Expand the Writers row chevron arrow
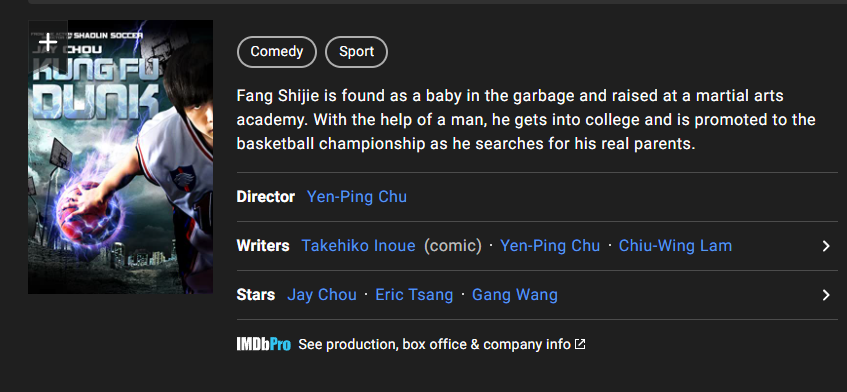The image size is (847, 392). tap(826, 246)
